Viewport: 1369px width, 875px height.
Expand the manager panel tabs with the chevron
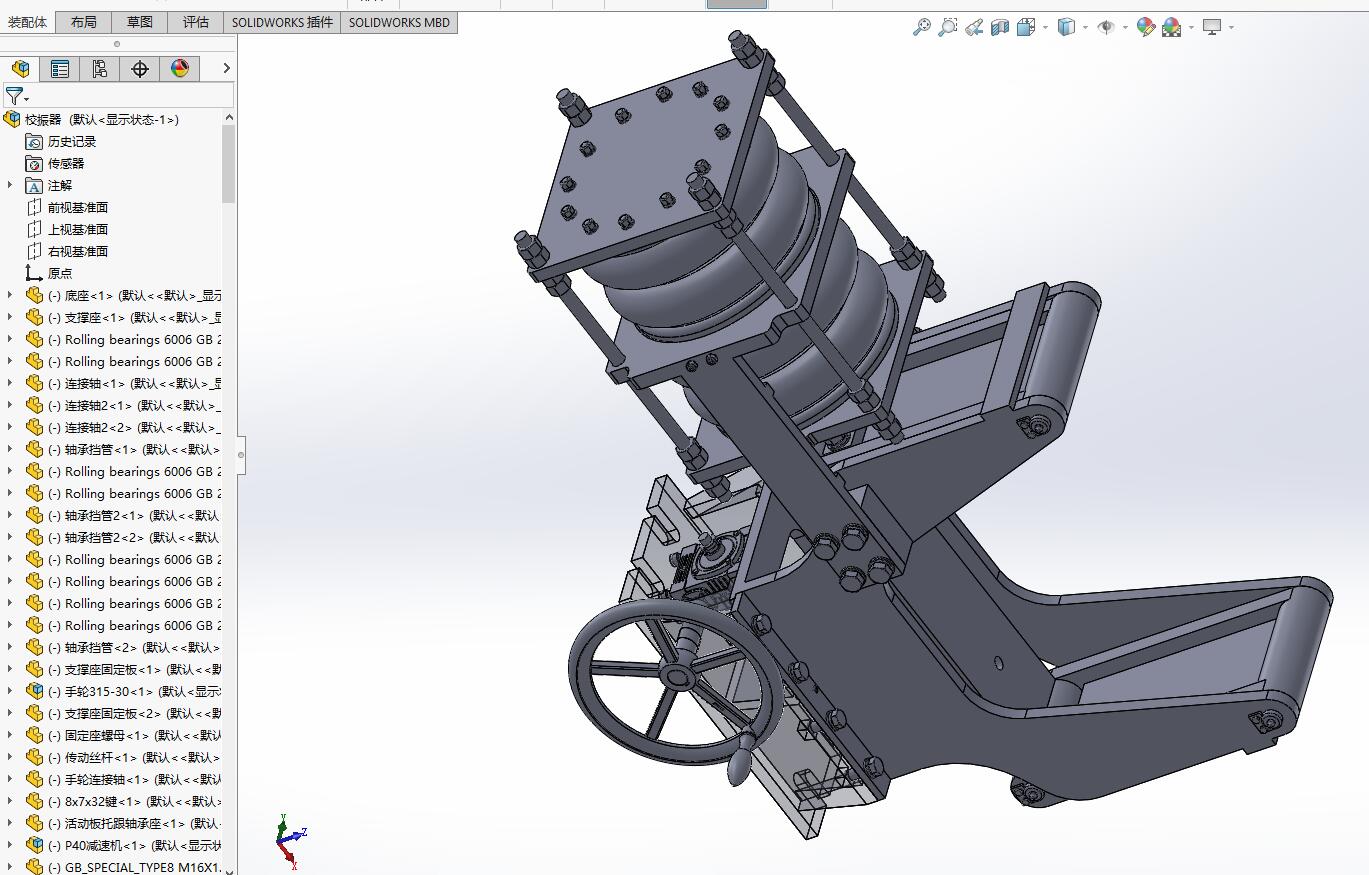[226, 68]
